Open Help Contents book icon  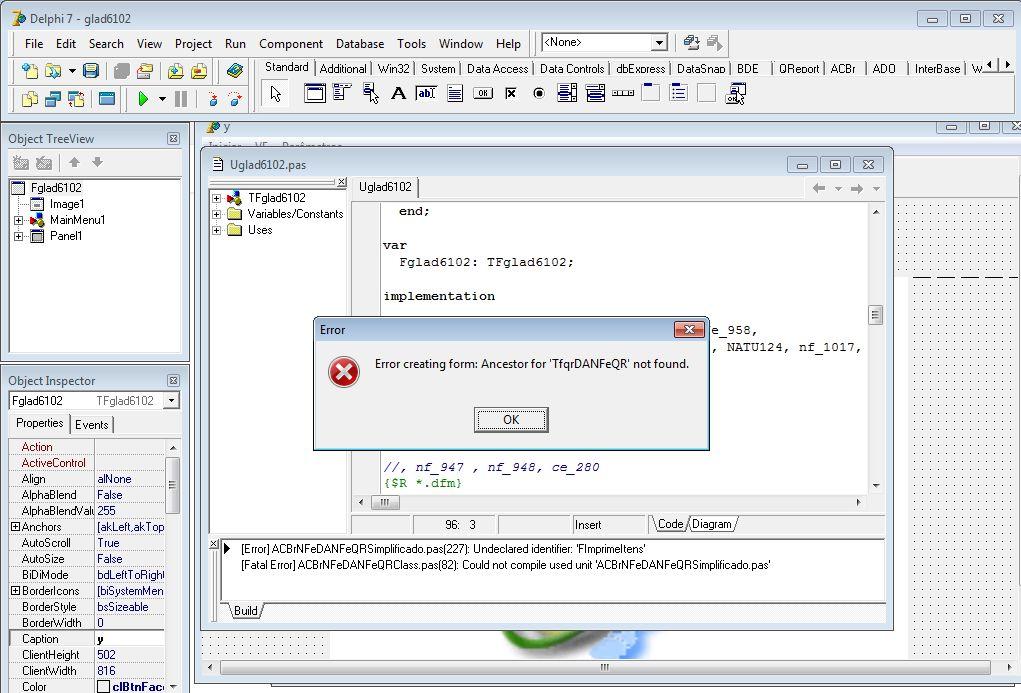point(234,70)
